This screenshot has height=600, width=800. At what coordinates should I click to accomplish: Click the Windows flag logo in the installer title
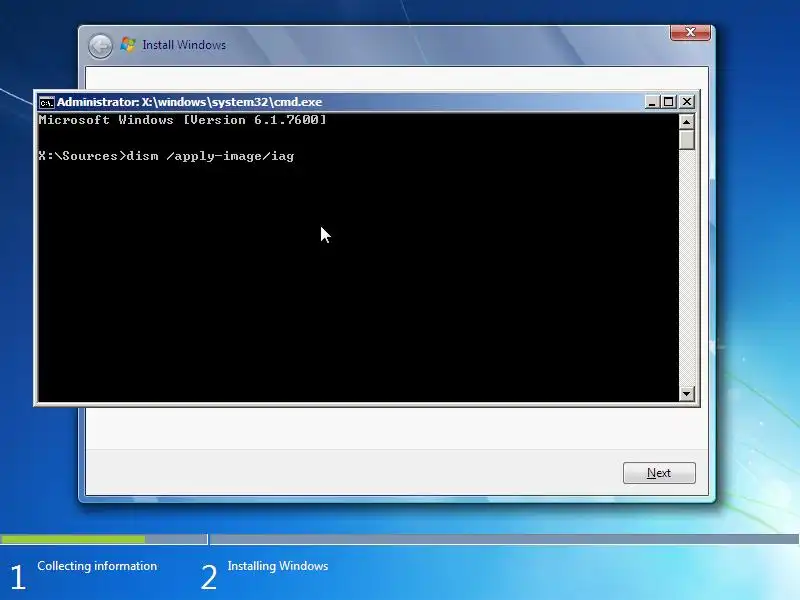click(128, 44)
